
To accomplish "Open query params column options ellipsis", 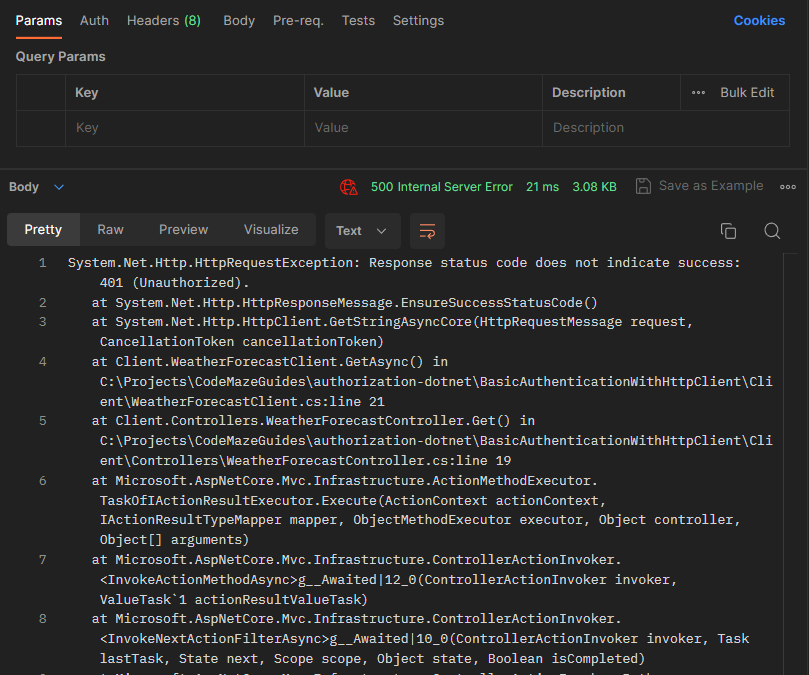I will tap(698, 93).
